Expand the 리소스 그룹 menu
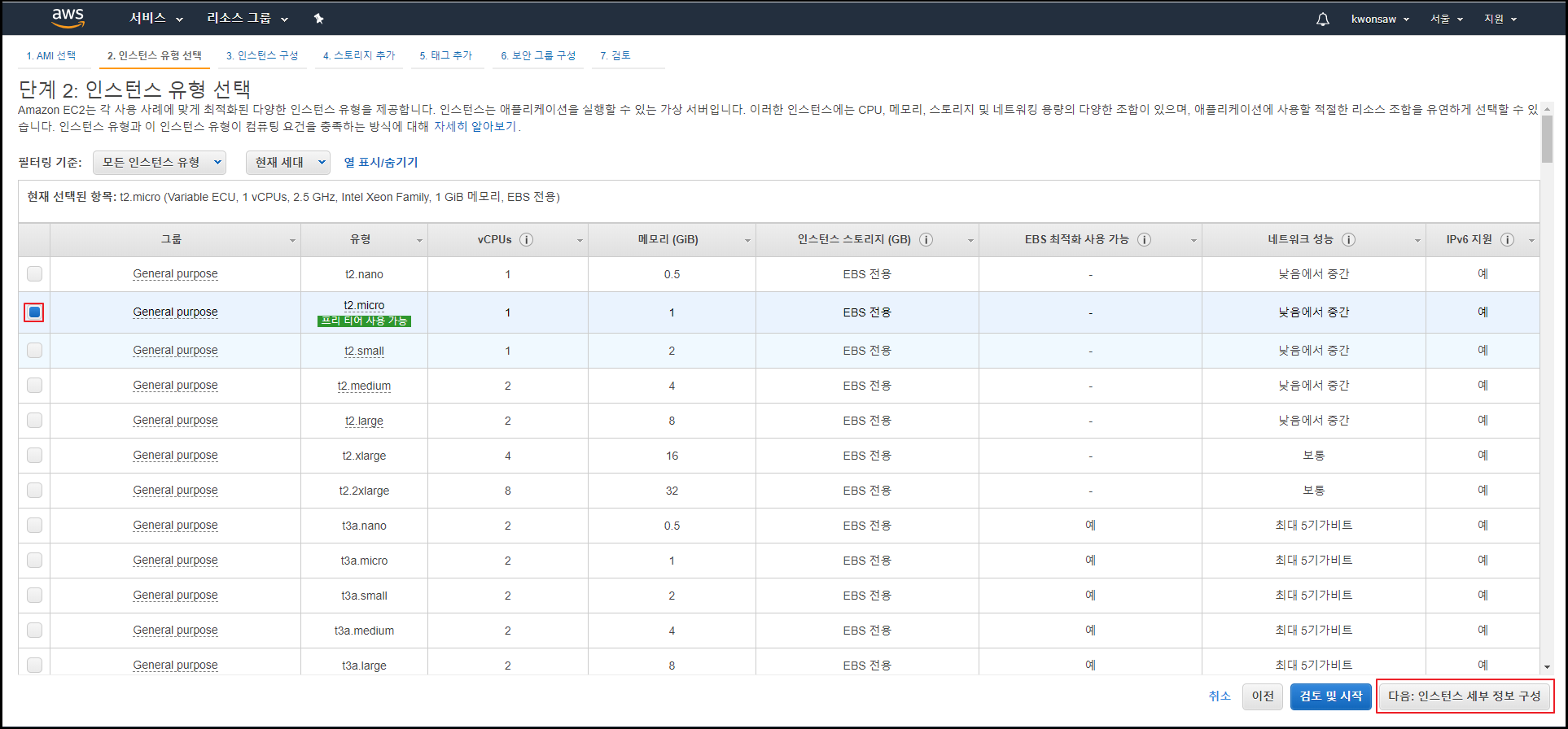The image size is (1568, 729). (247, 18)
